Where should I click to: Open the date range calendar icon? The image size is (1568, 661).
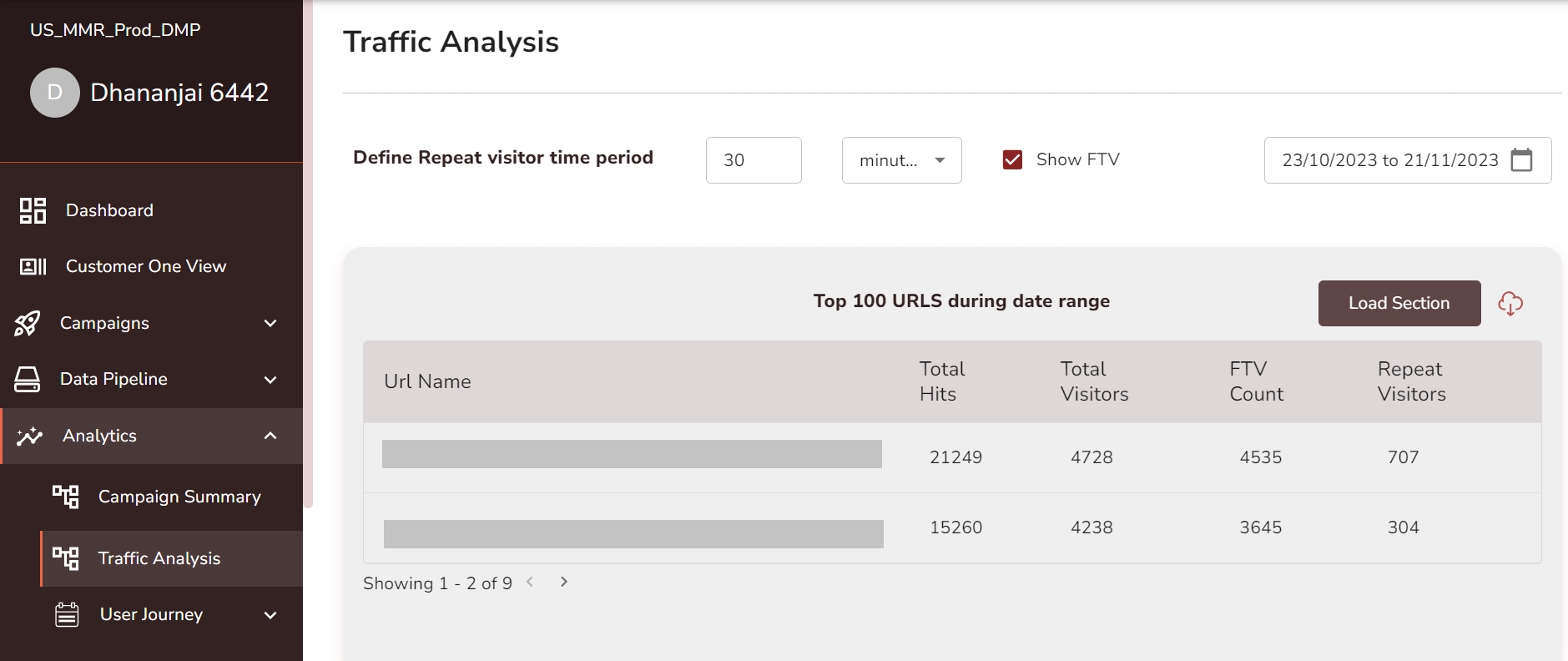[1521, 159]
